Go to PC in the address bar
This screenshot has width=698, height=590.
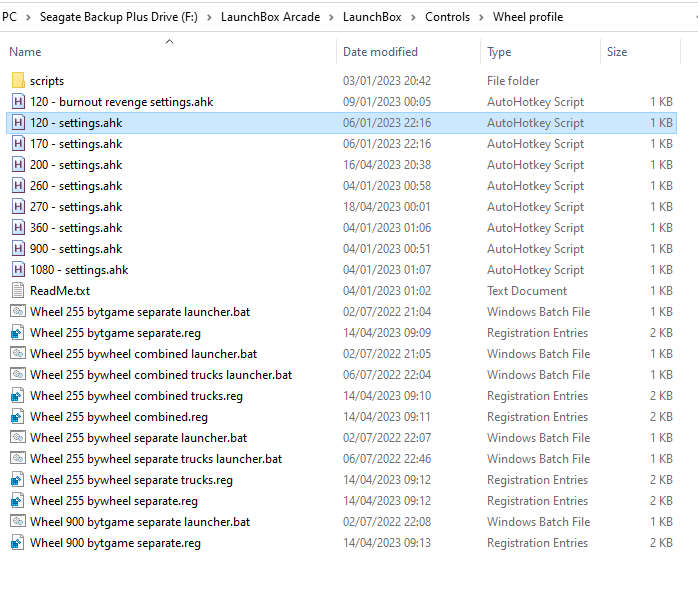(9, 17)
